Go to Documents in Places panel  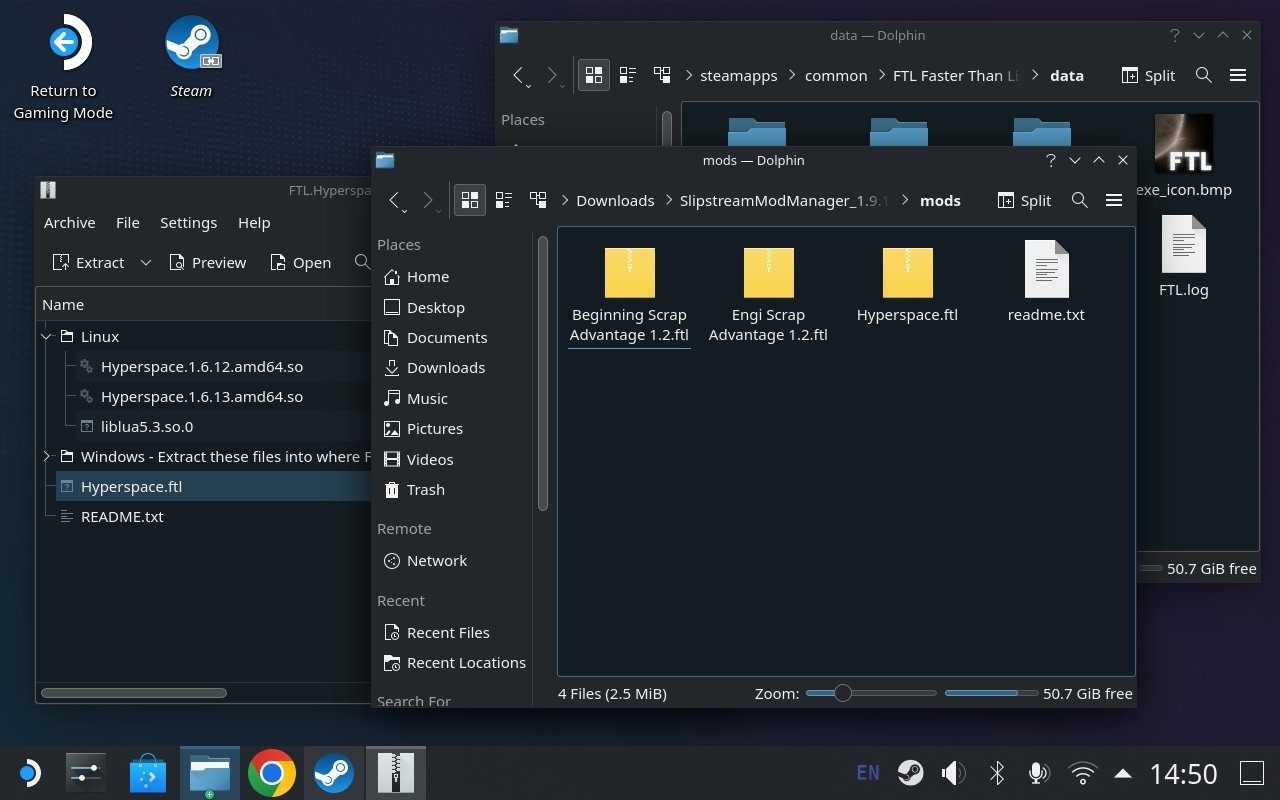(436, 337)
